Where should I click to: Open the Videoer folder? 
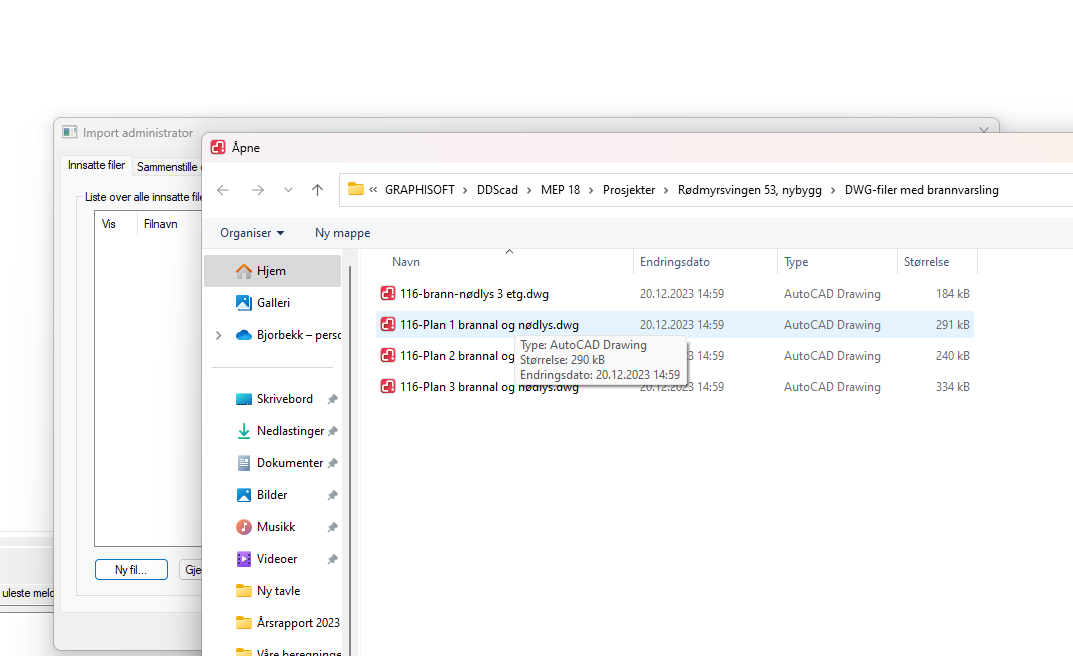276,559
